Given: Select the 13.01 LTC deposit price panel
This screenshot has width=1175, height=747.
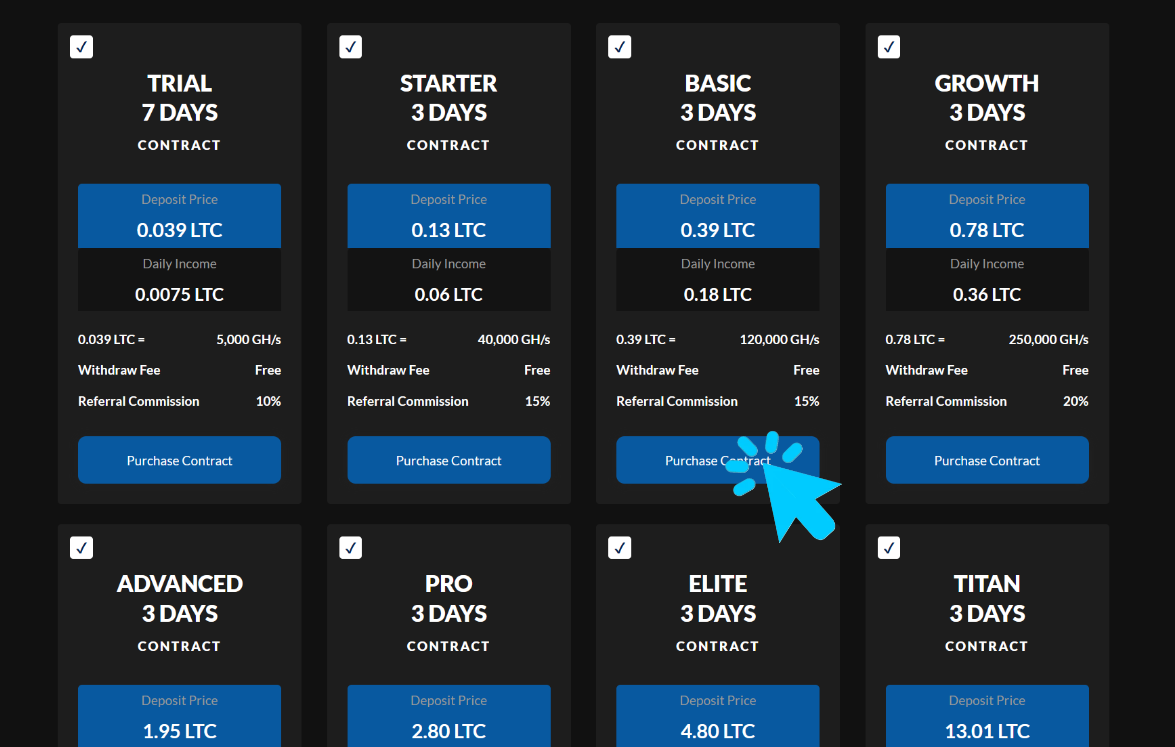Looking at the screenshot, I should (987, 716).
